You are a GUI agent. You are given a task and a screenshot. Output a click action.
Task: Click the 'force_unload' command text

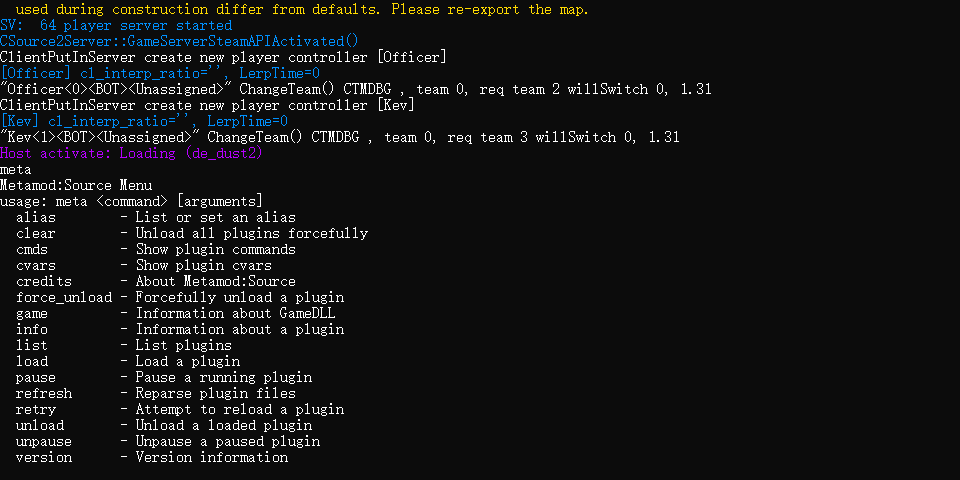click(x=64, y=297)
